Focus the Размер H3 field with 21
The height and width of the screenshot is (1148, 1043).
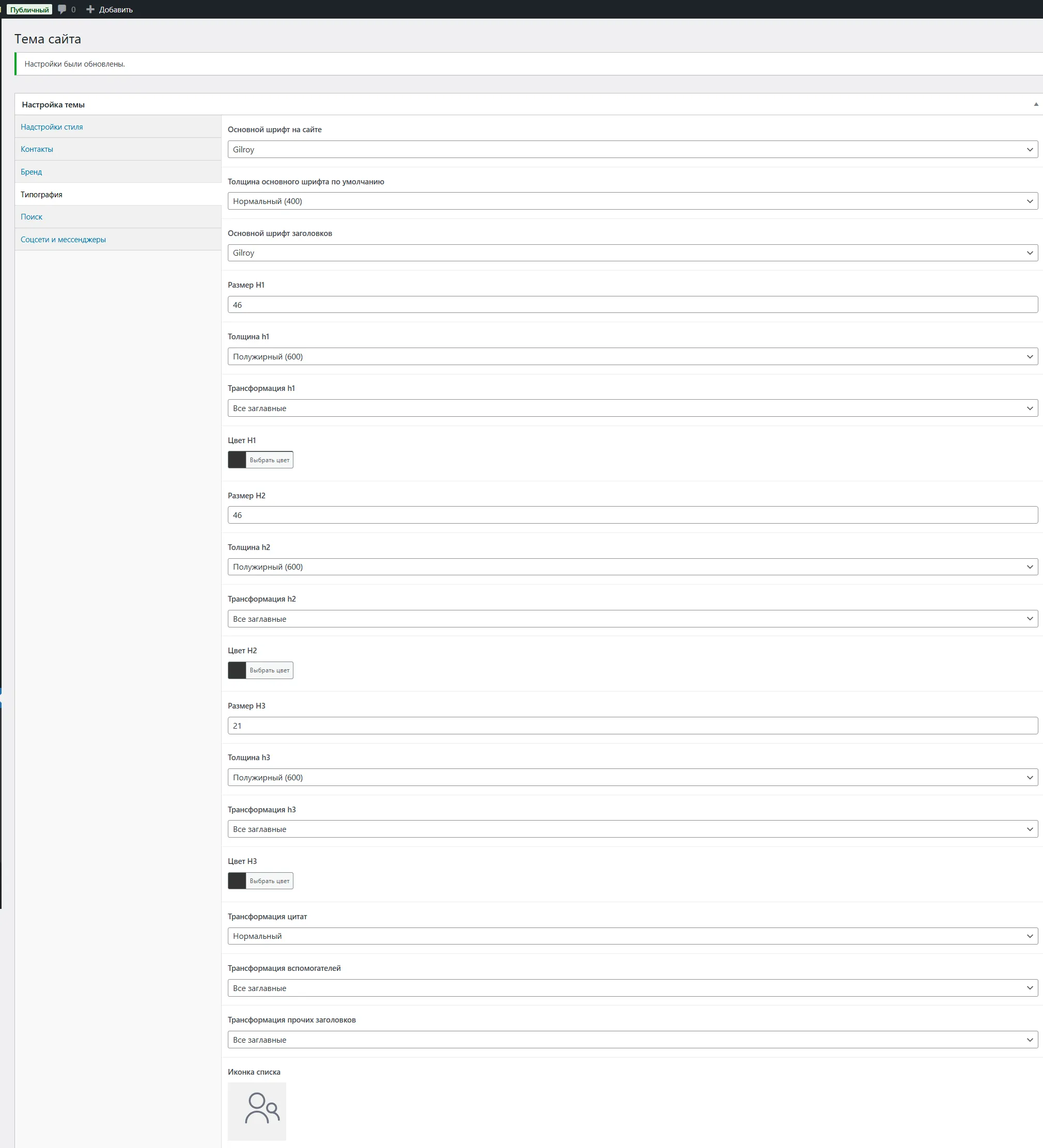(632, 726)
